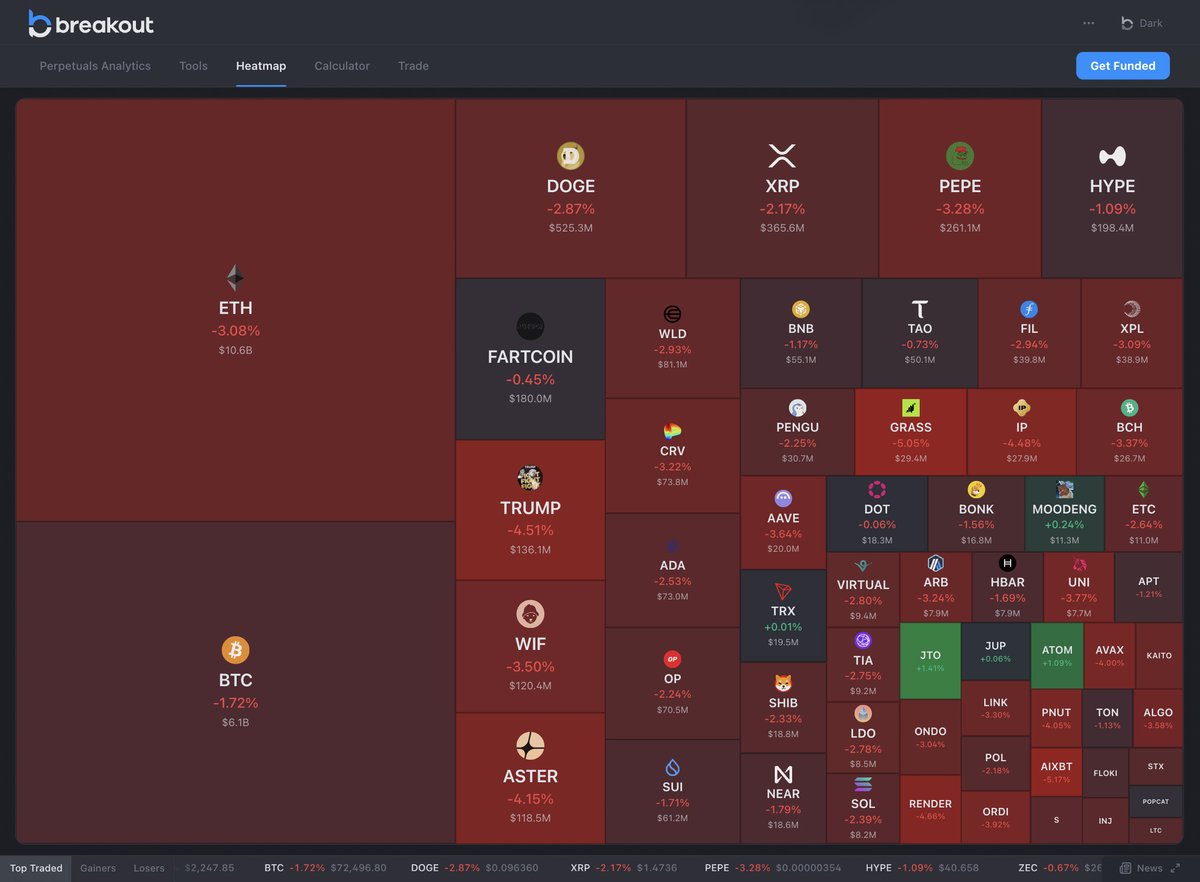This screenshot has height=882, width=1200.
Task: Click the TRUMP coin icon
Action: pos(530,478)
